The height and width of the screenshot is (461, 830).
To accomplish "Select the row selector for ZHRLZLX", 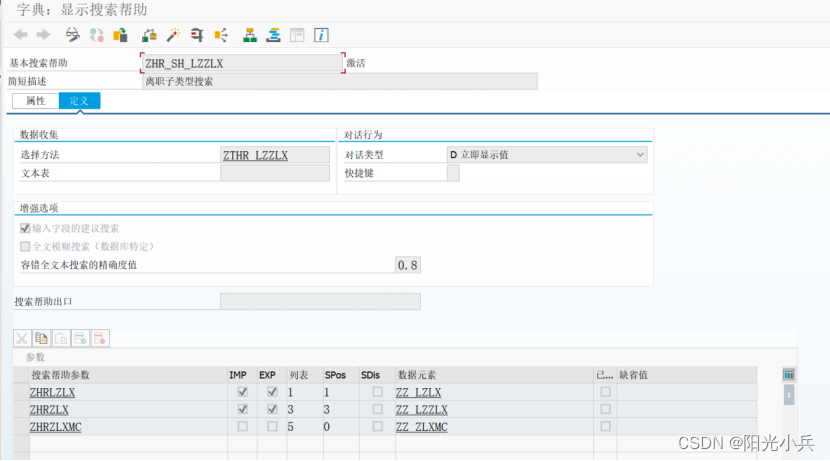I will (21, 392).
